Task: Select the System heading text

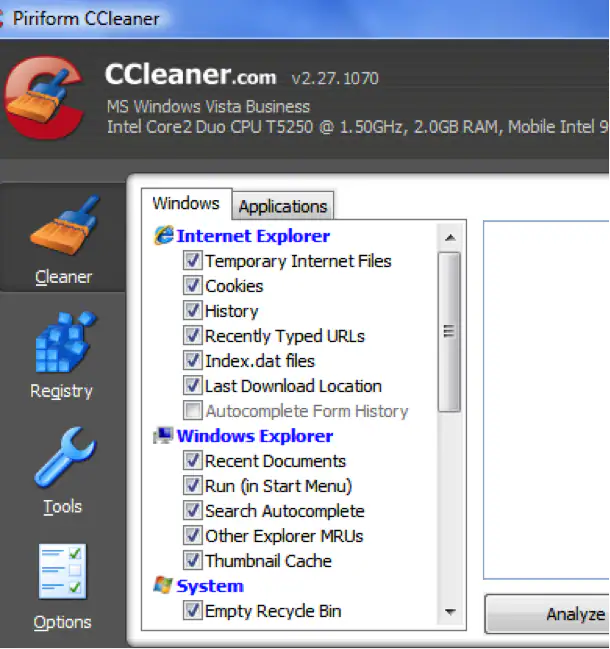Action: tap(210, 586)
